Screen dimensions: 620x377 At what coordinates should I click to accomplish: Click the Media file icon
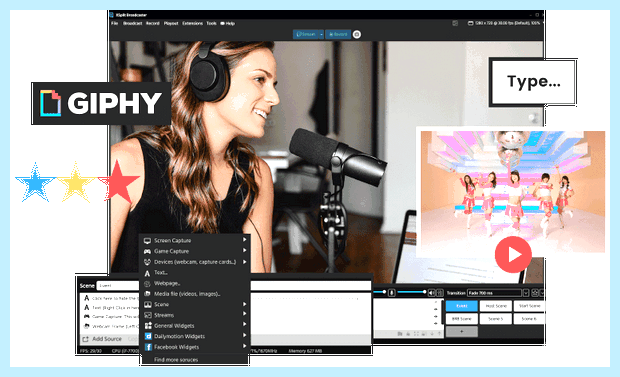point(147,294)
